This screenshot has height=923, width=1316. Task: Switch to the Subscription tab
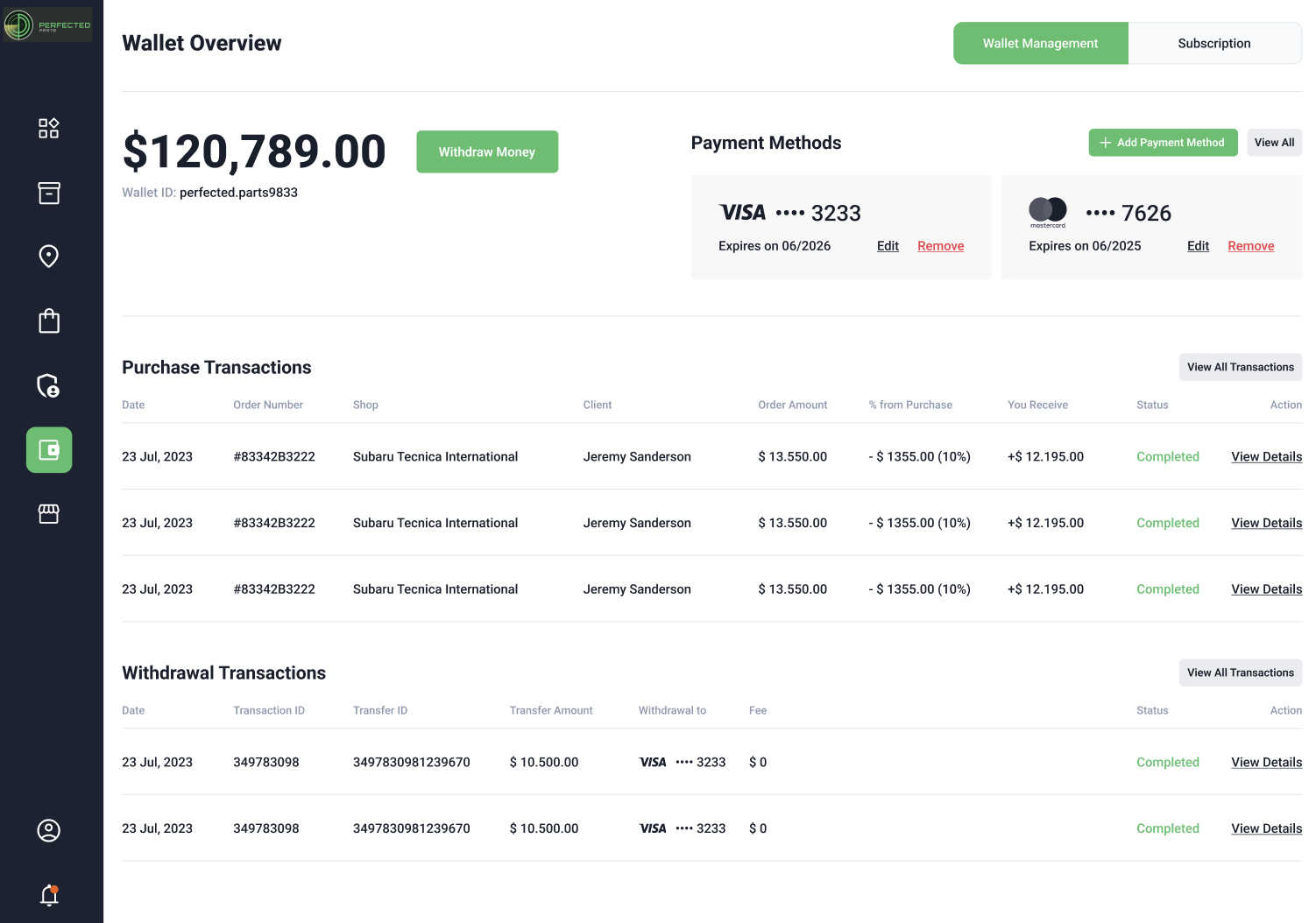pyautogui.click(x=1213, y=44)
